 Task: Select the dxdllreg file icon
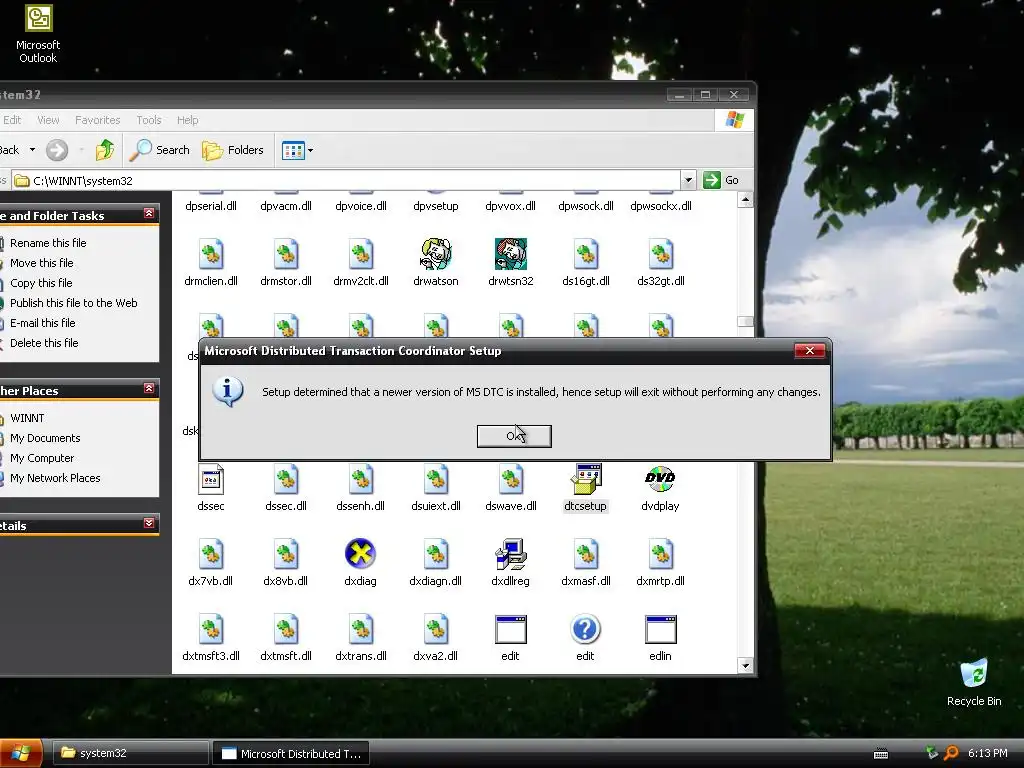click(x=511, y=554)
